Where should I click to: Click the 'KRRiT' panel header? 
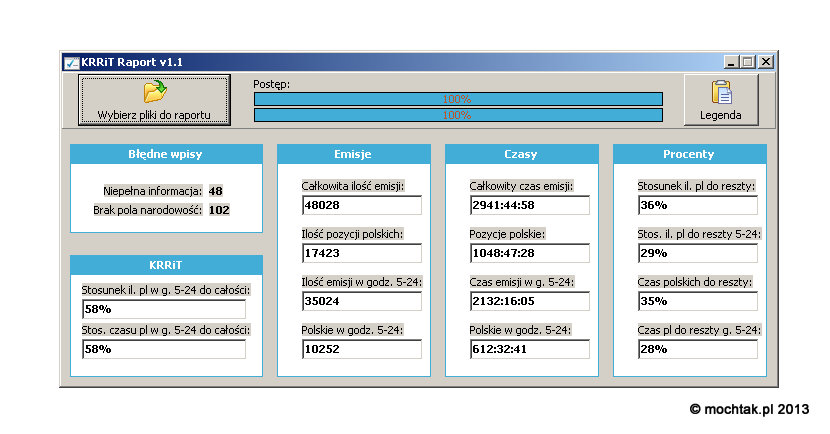pyautogui.click(x=166, y=265)
